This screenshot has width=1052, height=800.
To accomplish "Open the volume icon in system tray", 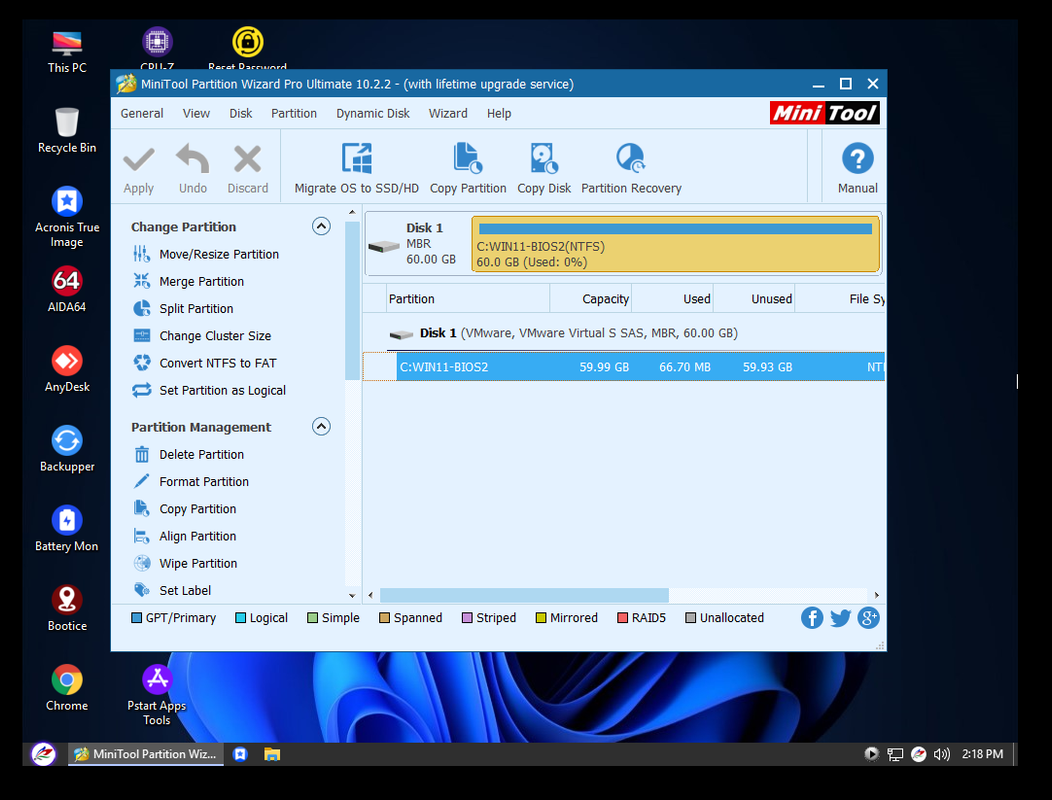I will pos(941,754).
